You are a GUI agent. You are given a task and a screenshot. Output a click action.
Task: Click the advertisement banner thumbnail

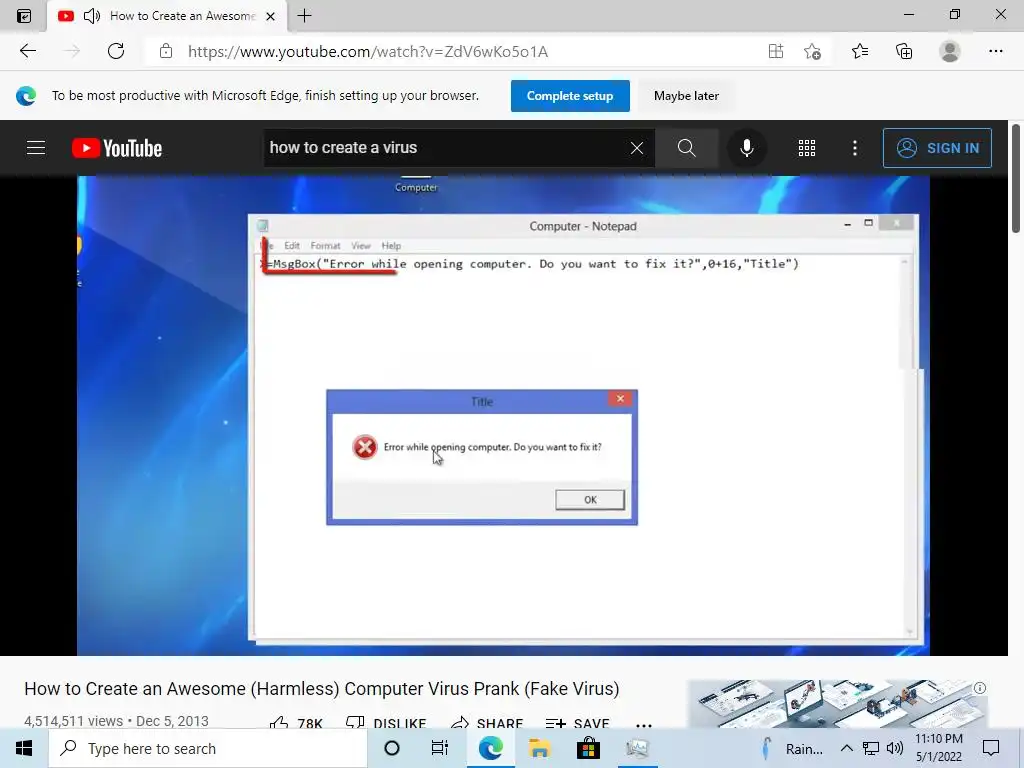tap(839, 704)
